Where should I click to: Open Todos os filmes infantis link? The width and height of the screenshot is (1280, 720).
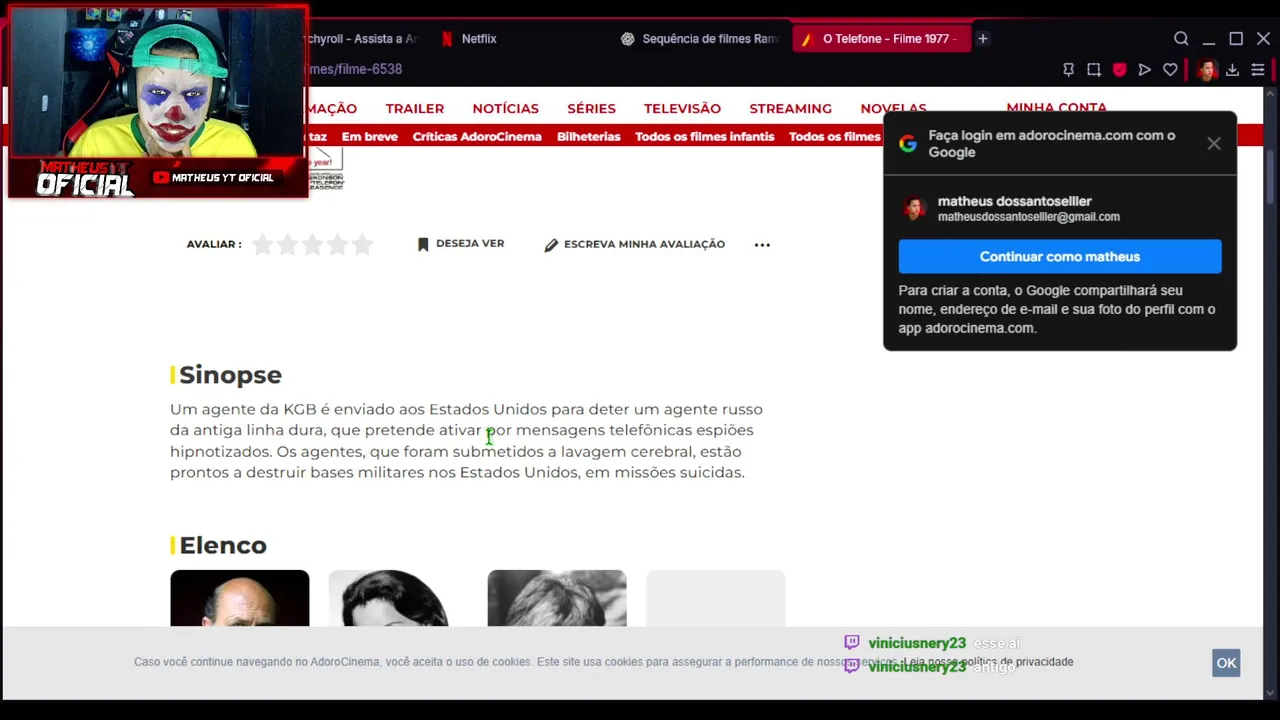pyautogui.click(x=705, y=137)
